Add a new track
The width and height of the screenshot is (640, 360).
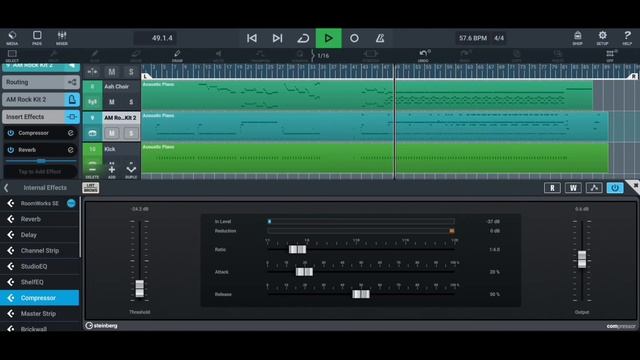(112, 171)
